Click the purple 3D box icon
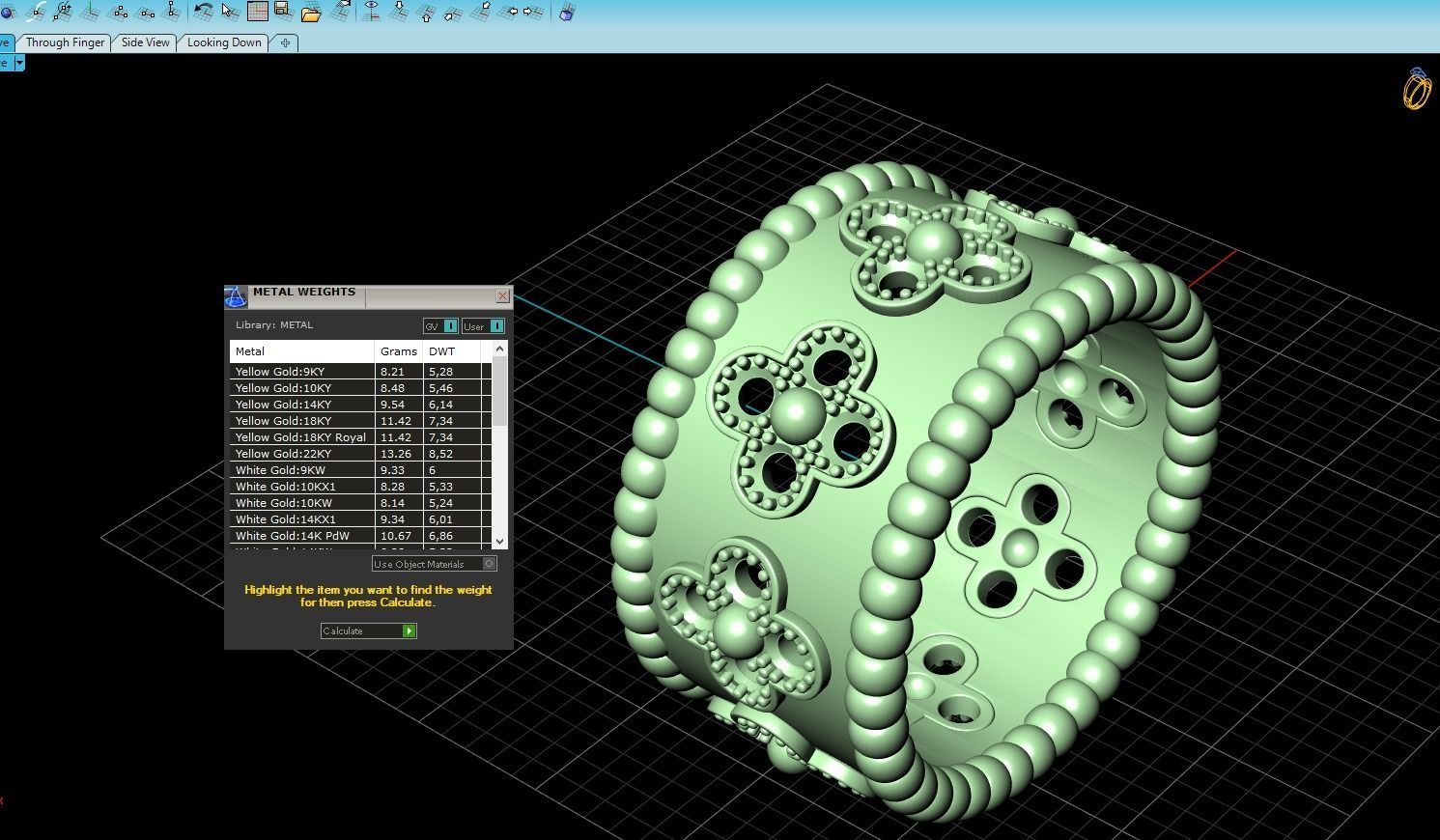Viewport: 1440px width, 840px height. pyautogui.click(x=567, y=12)
